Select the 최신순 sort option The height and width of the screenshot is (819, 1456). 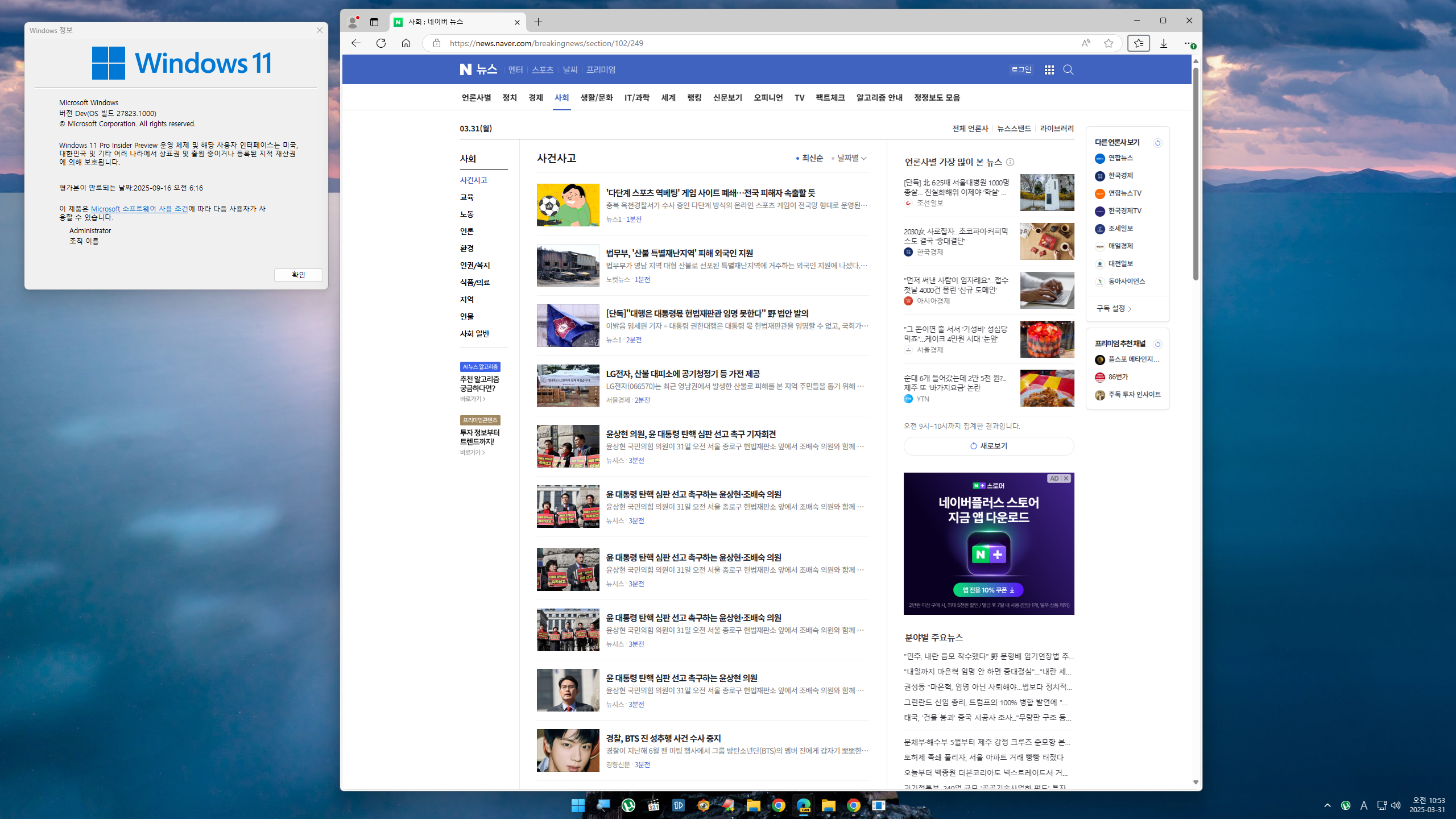click(x=810, y=158)
